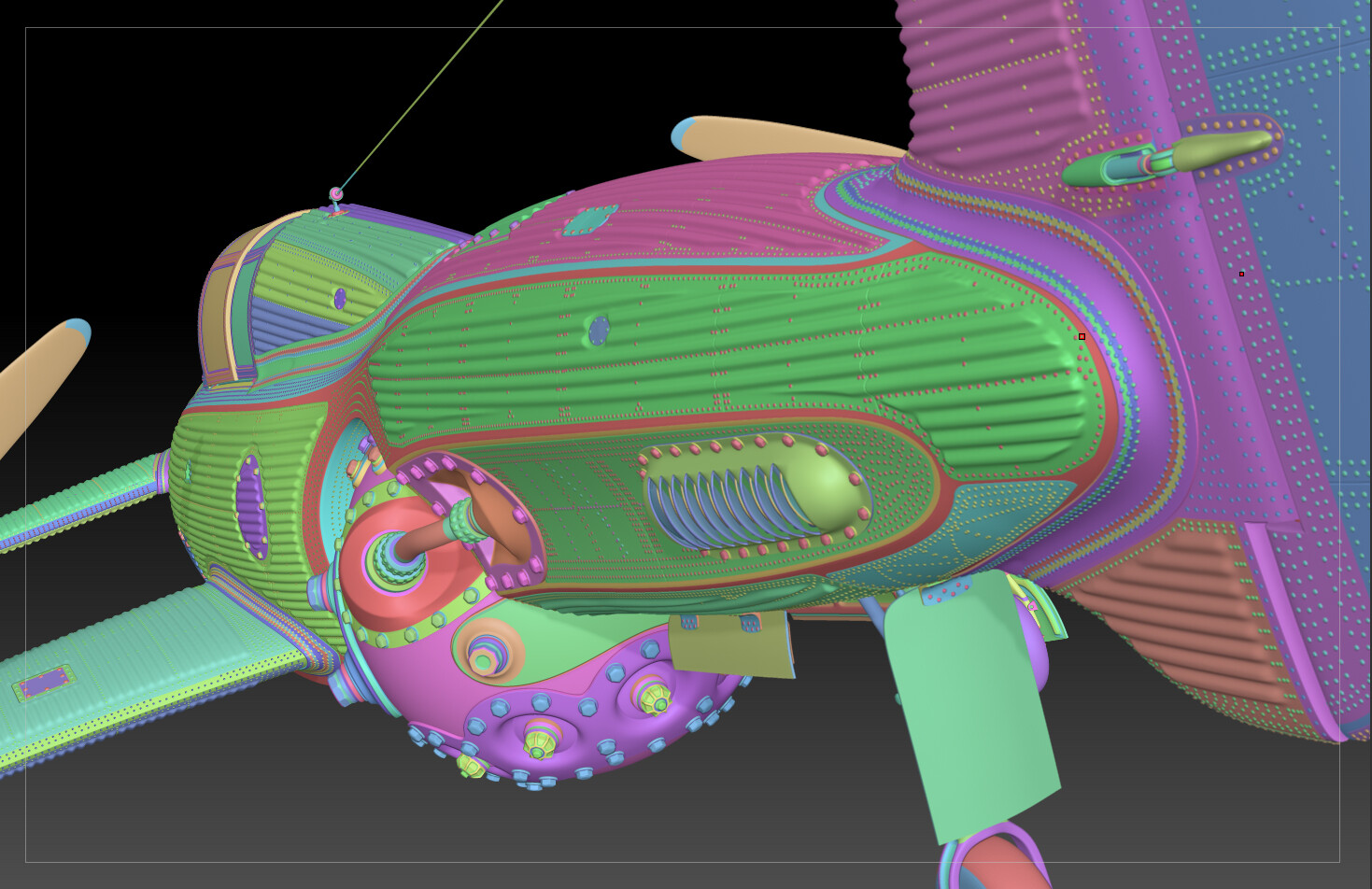Select the blue-tipped propeller blade above fuselage
Viewport: 1372px width, 889px height.
click(x=785, y=136)
